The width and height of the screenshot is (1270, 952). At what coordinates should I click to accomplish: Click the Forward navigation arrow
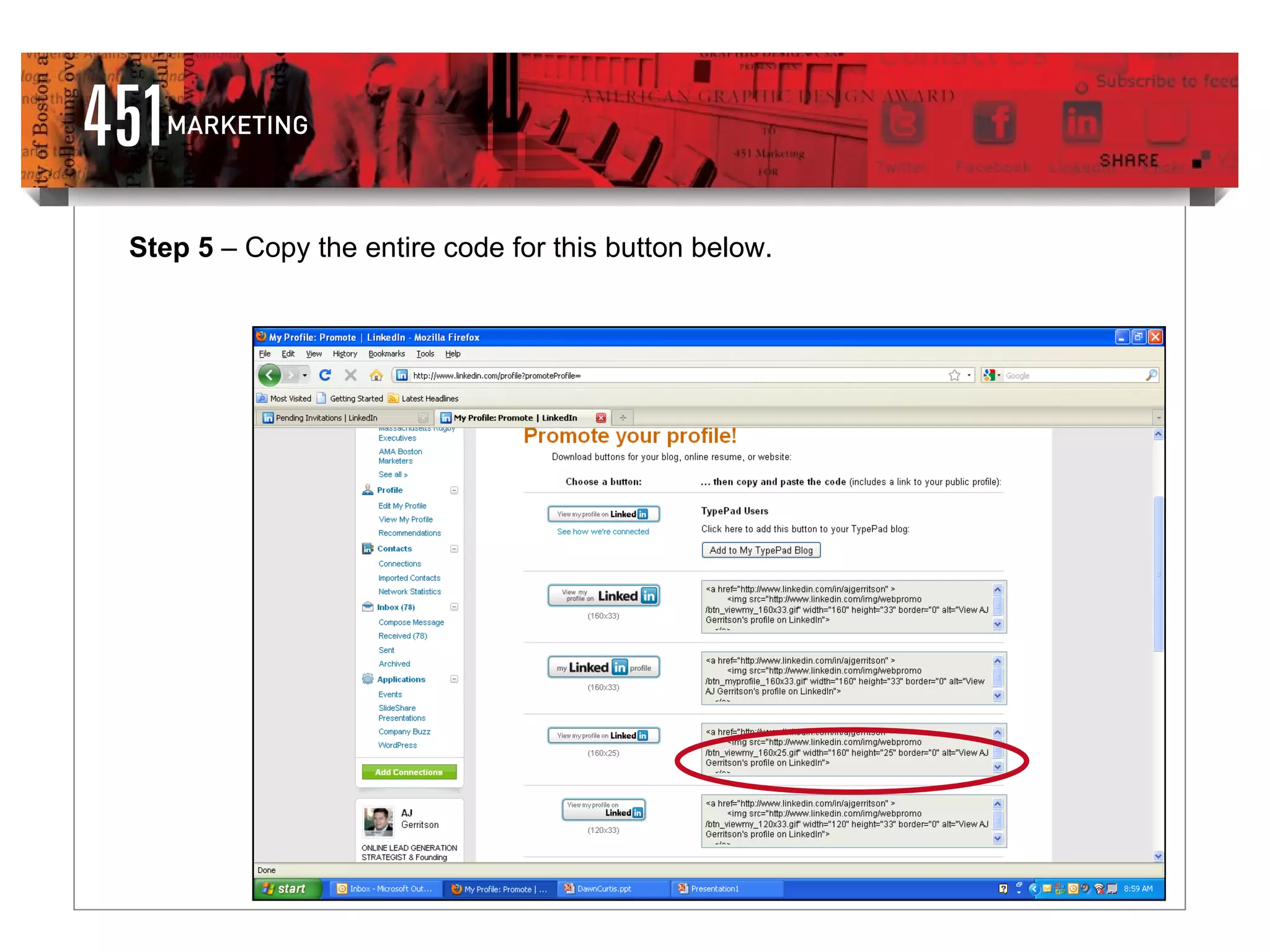point(290,375)
